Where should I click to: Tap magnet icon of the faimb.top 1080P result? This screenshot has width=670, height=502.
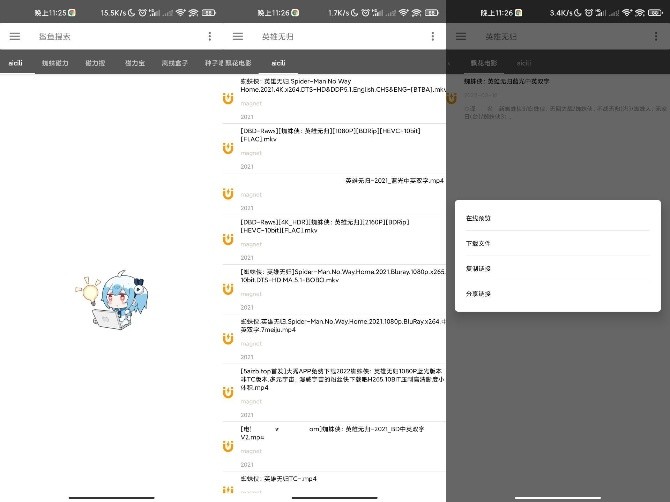tap(228, 393)
